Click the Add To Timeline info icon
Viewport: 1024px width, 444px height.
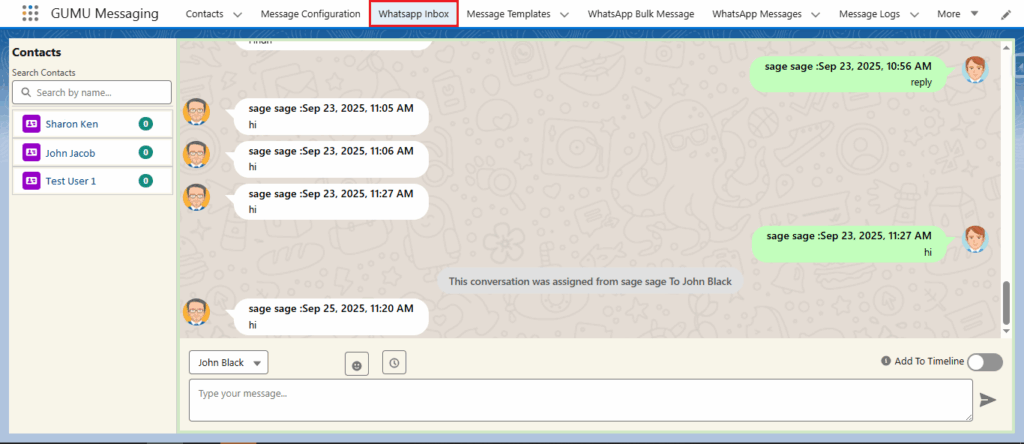[886, 361]
